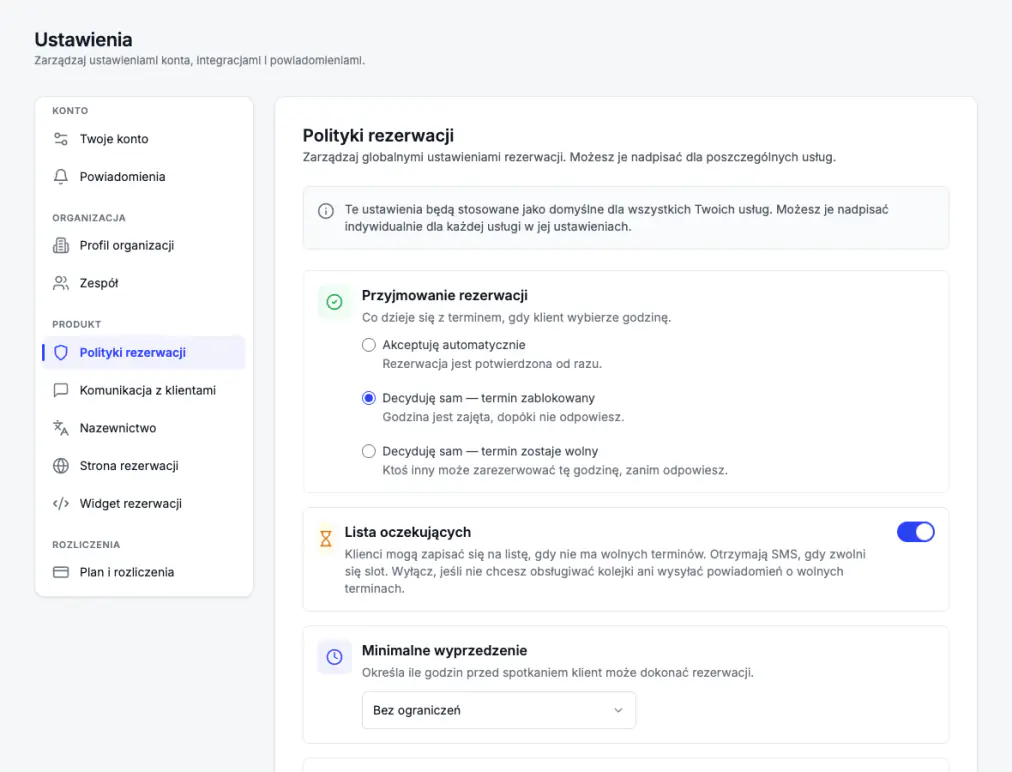Choose Decyduję sam — termin zostaje wolny radio
Image resolution: width=1012 pixels, height=772 pixels.
(369, 451)
